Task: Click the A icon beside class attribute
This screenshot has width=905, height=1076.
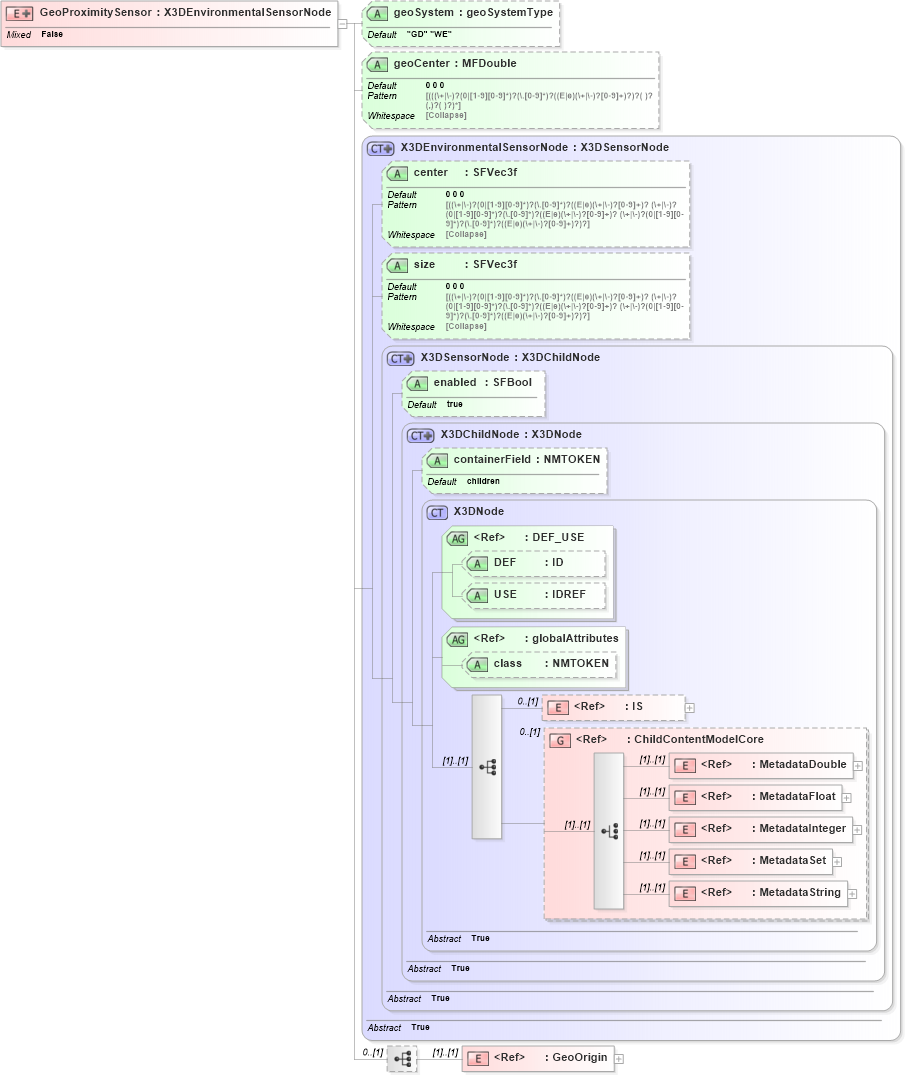Action: [x=477, y=664]
